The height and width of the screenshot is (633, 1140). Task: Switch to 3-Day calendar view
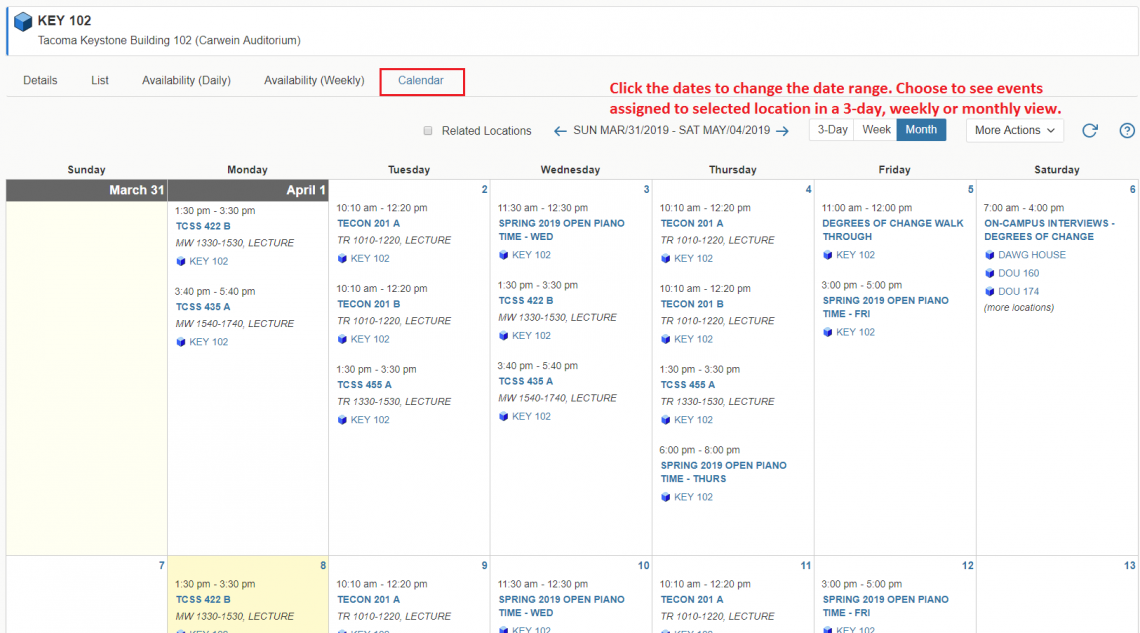(832, 130)
